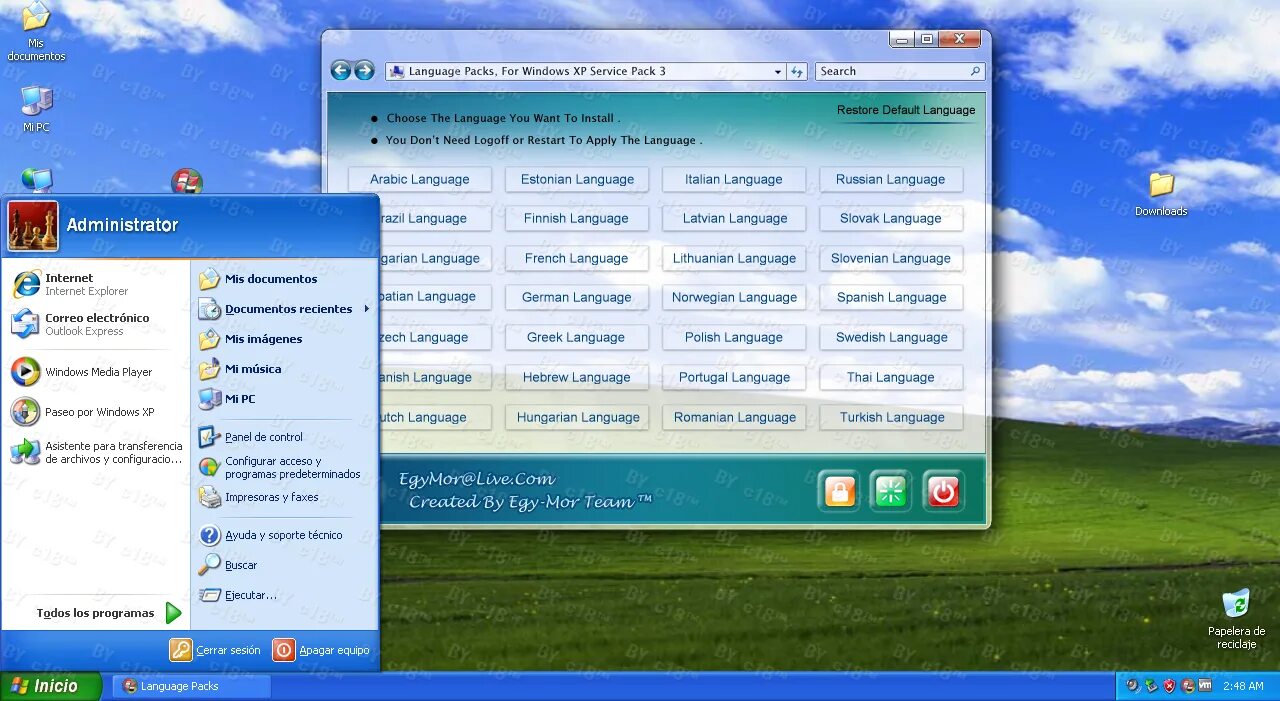
Task: Click Cerrar sesión button
Action: tap(215, 650)
